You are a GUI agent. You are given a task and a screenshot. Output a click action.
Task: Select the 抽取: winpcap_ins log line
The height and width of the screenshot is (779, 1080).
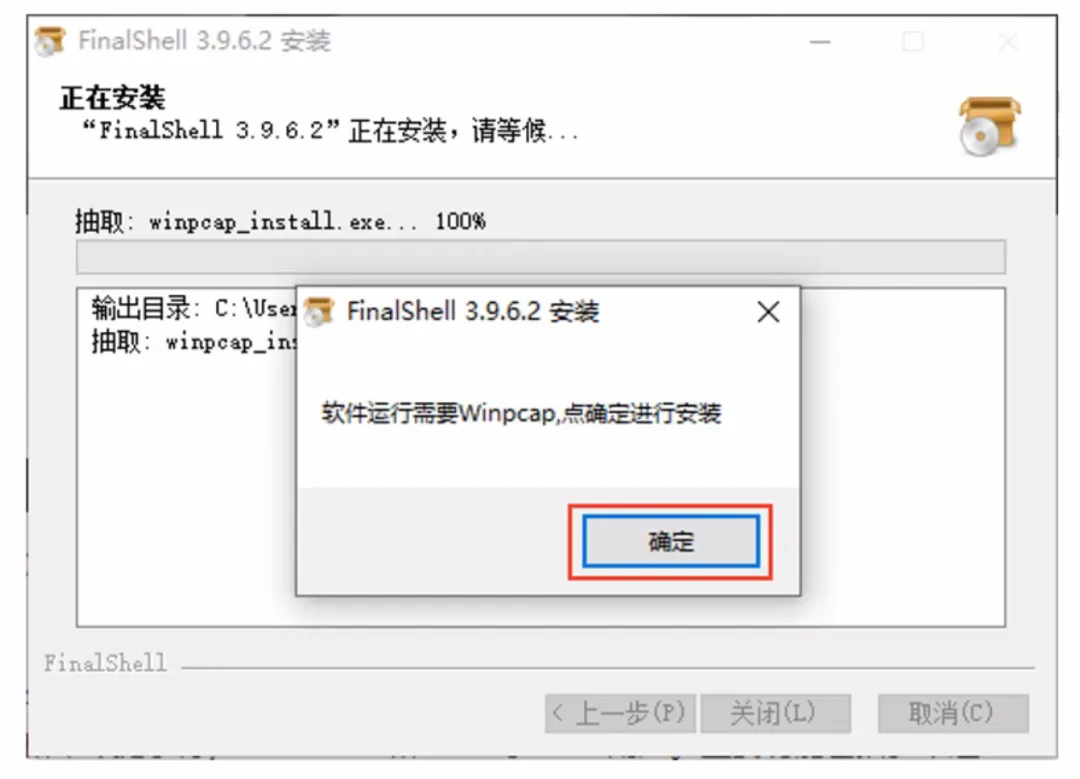[x=194, y=341]
